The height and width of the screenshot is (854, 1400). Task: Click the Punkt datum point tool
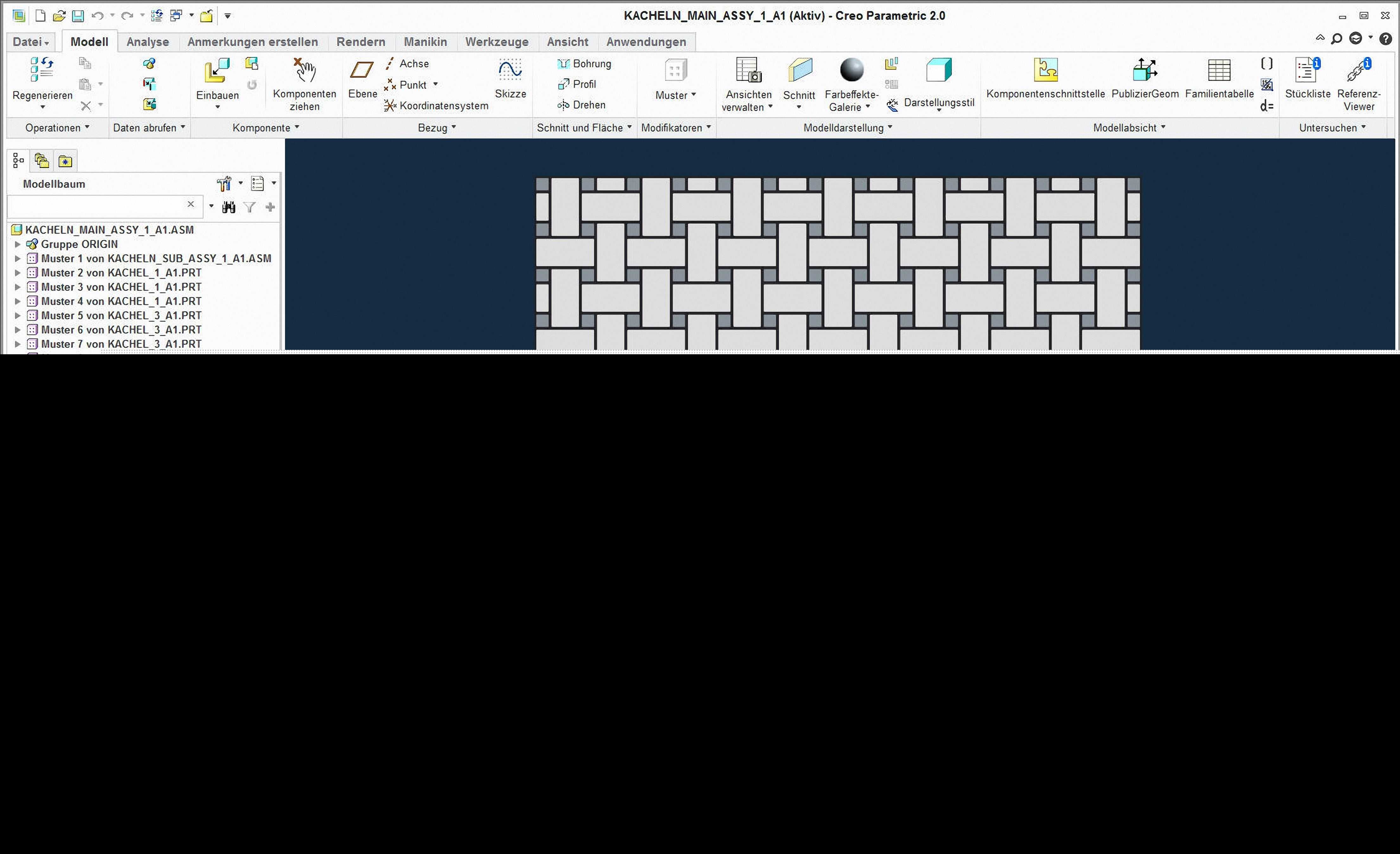coord(406,85)
